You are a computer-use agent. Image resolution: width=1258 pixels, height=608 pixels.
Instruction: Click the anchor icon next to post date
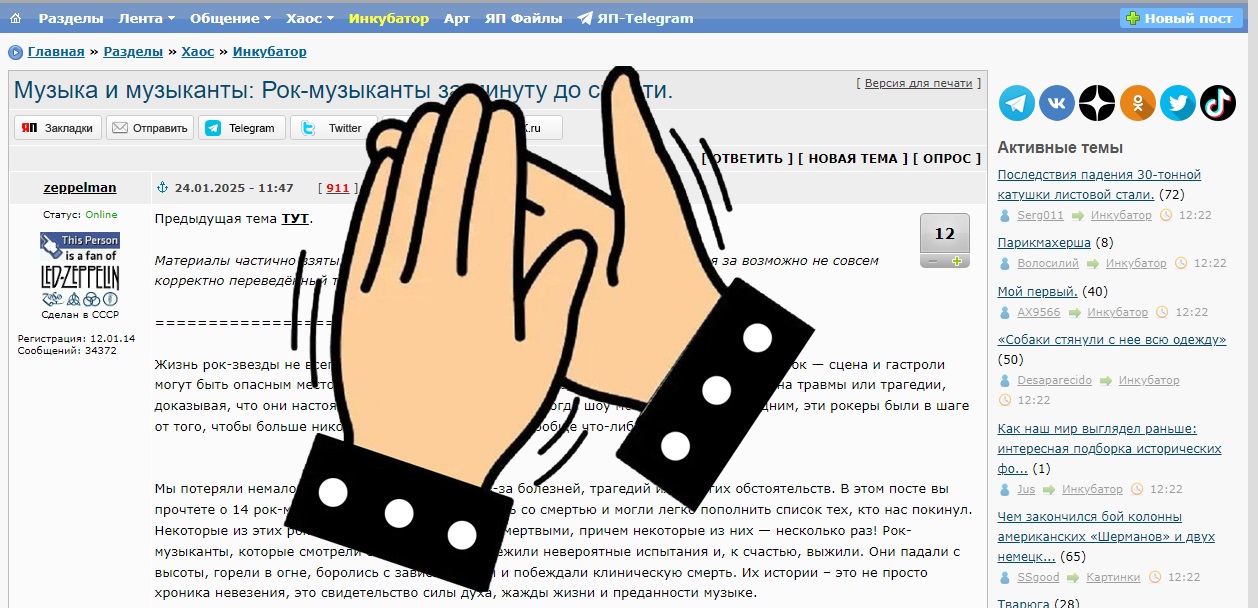coord(163,187)
